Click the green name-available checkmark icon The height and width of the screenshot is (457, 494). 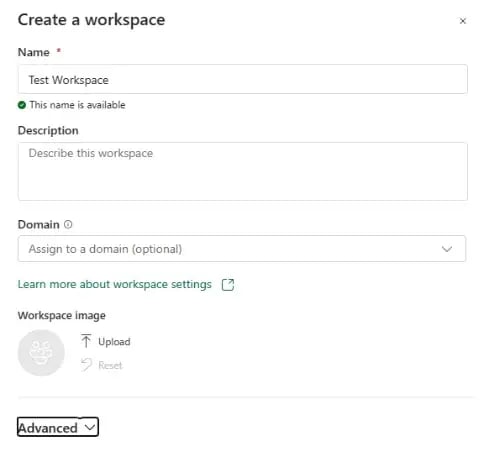22,105
